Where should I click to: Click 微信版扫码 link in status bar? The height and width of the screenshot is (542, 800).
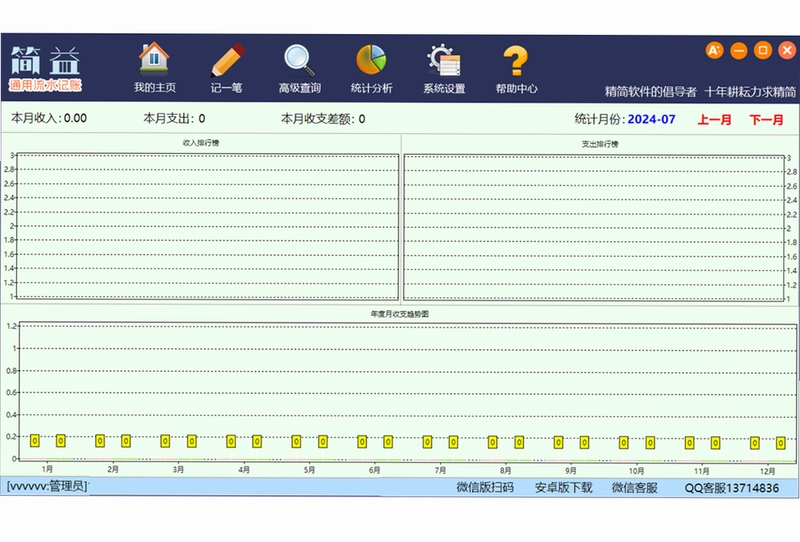click(x=485, y=487)
